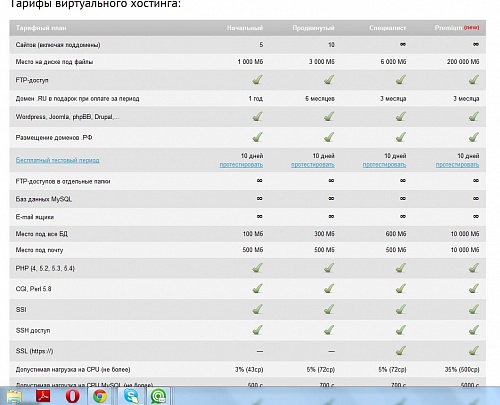Click FTP-доступ checkmark in Продвинутый column
500x405 pixels.
click(329, 80)
